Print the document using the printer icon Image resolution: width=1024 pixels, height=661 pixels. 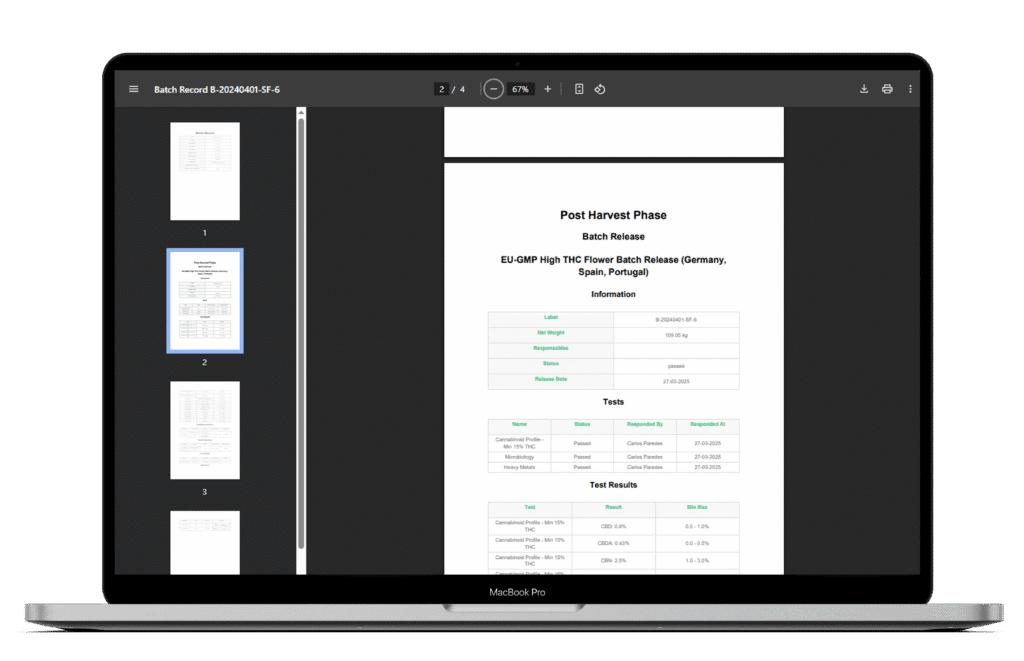[x=887, y=89]
